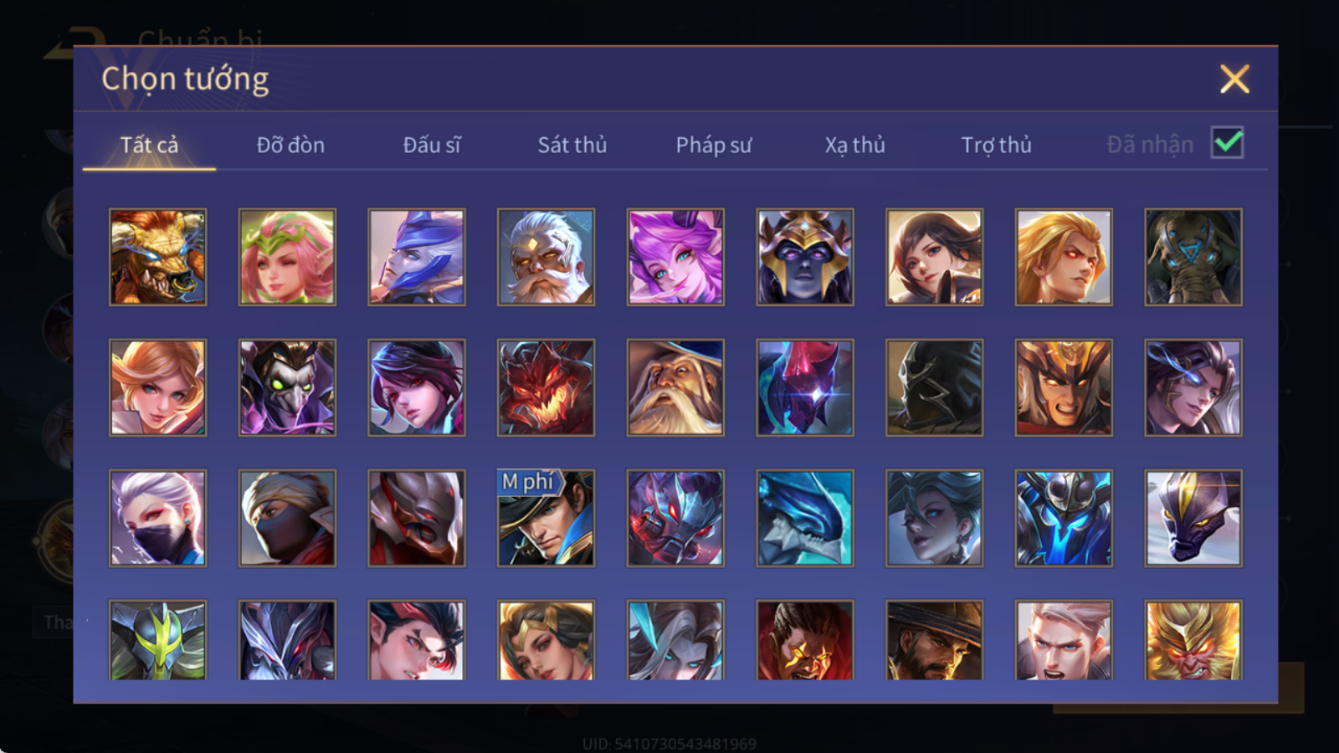This screenshot has height=753, width=1339.
Task: Filter heroes by Sát thủ
Action: (572, 145)
